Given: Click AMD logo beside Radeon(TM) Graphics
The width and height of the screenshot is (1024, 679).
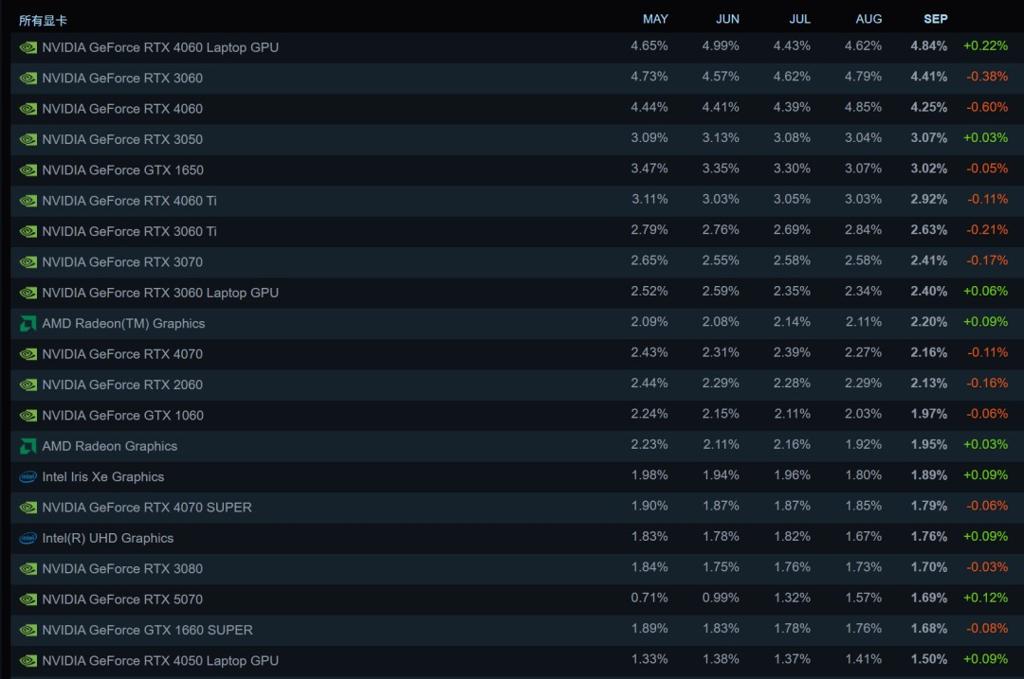Looking at the screenshot, I should [x=28, y=323].
